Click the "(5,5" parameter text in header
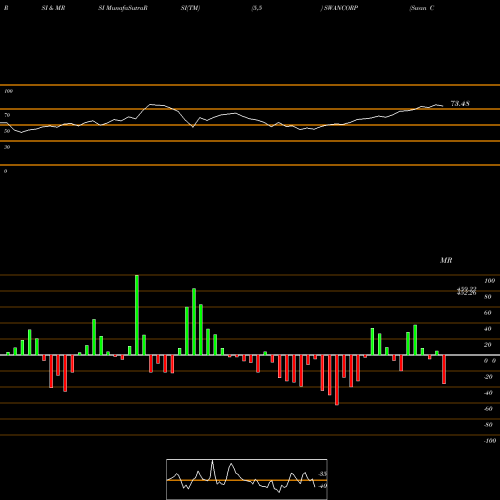This screenshot has height=500, width=500. (x=257, y=8)
